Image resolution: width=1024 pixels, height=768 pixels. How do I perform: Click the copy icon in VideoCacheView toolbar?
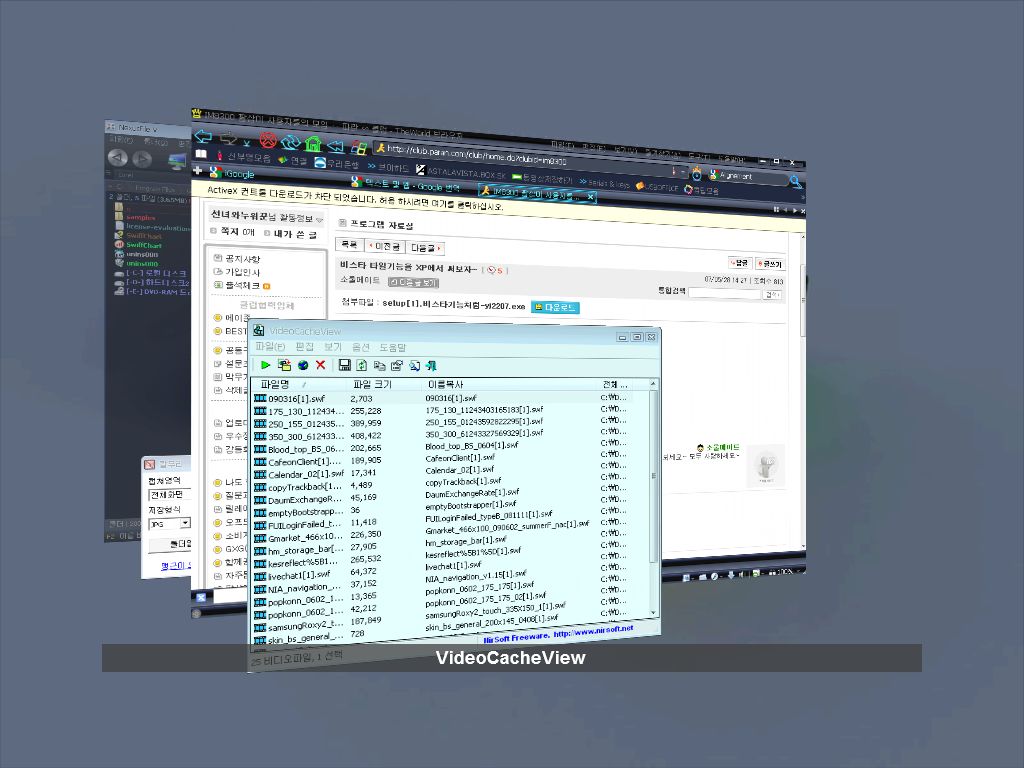(379, 366)
